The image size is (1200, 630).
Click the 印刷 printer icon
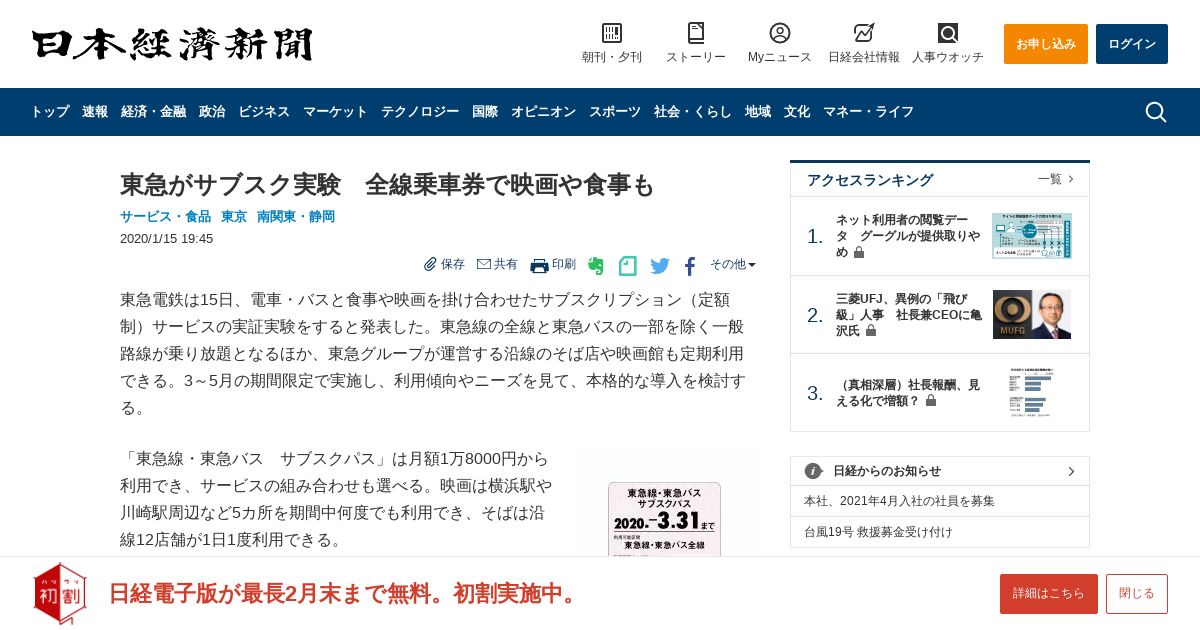(539, 265)
